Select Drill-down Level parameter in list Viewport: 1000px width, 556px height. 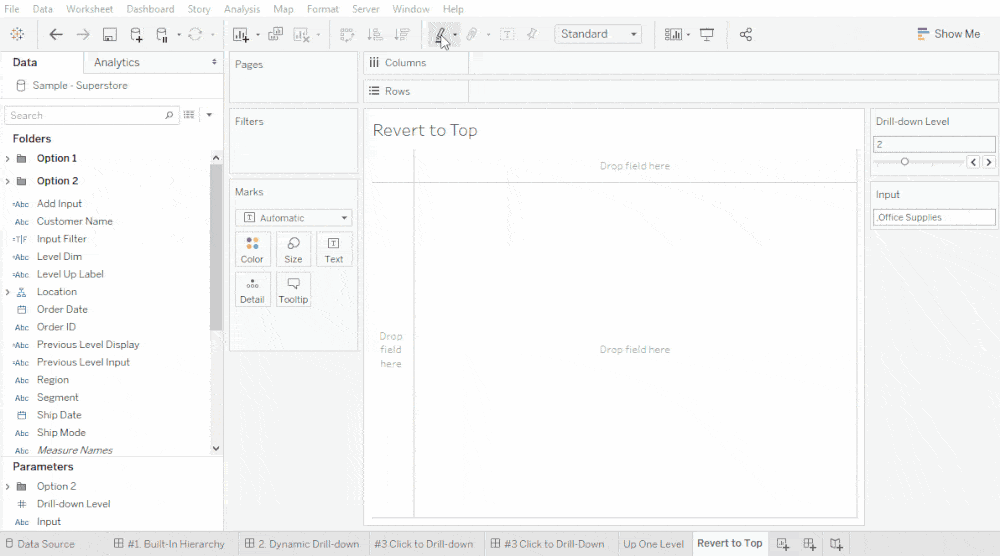[73, 504]
